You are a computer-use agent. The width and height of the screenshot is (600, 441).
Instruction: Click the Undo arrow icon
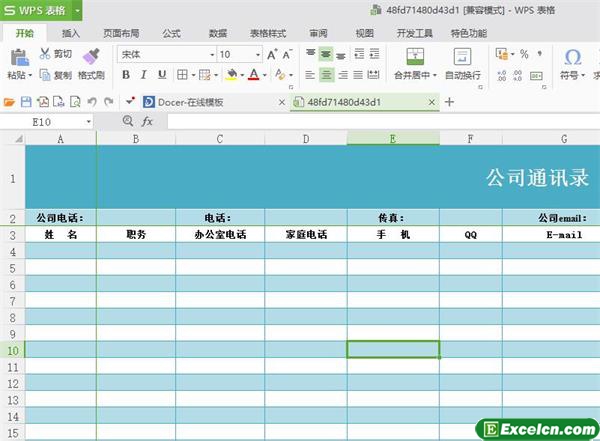(x=92, y=102)
